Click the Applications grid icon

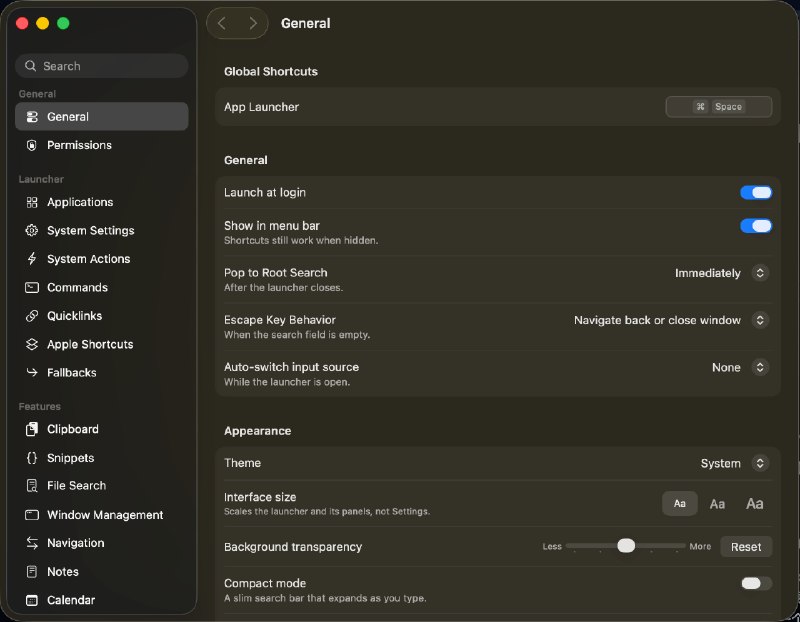32,203
